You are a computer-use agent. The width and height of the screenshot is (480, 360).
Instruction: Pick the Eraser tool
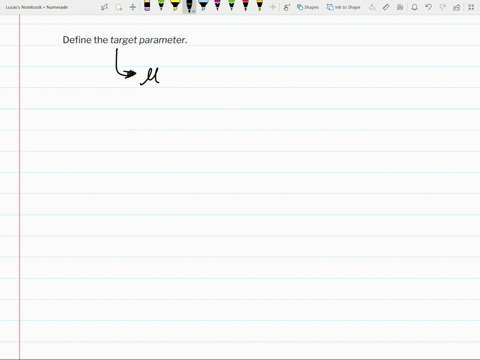coord(147,6)
